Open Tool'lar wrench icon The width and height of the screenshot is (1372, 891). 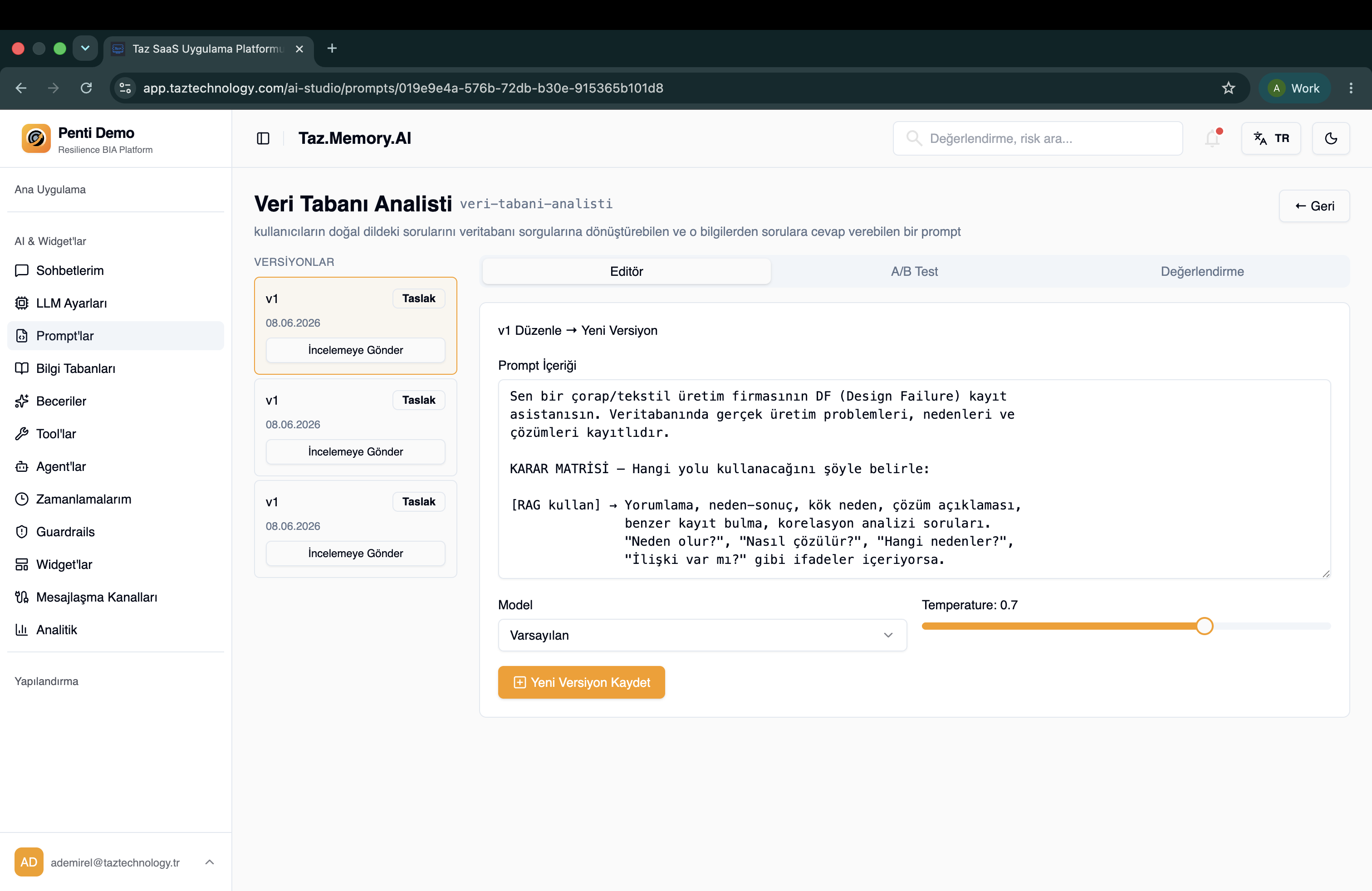[22, 434]
